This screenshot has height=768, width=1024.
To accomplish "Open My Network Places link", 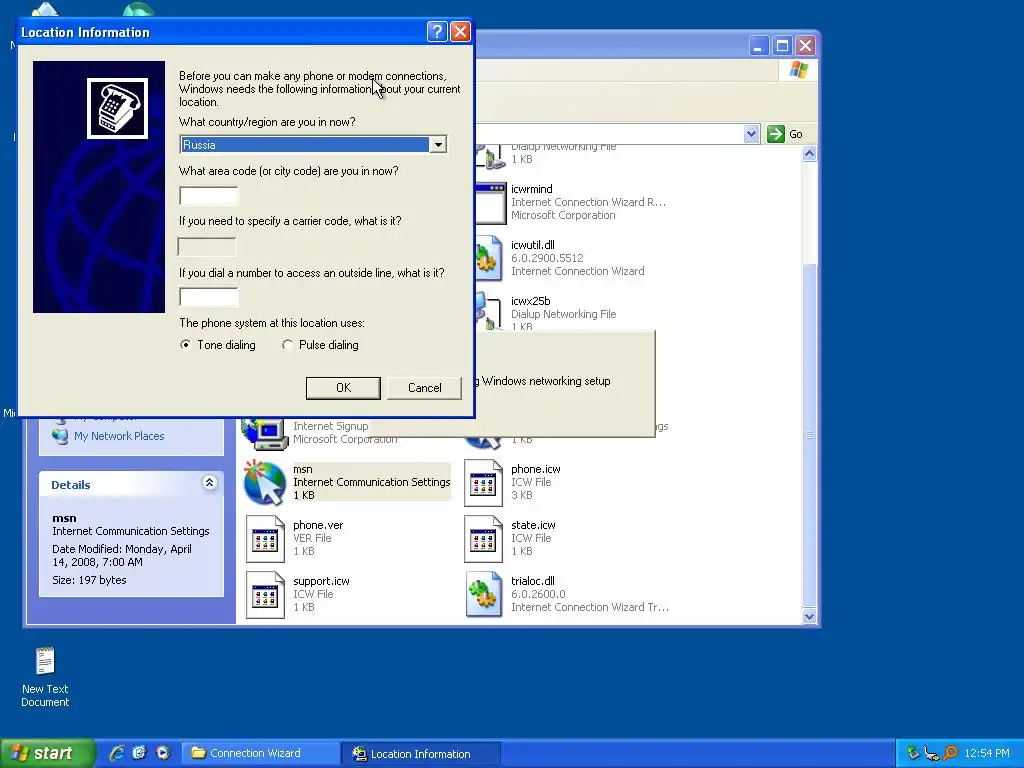I will point(119,436).
